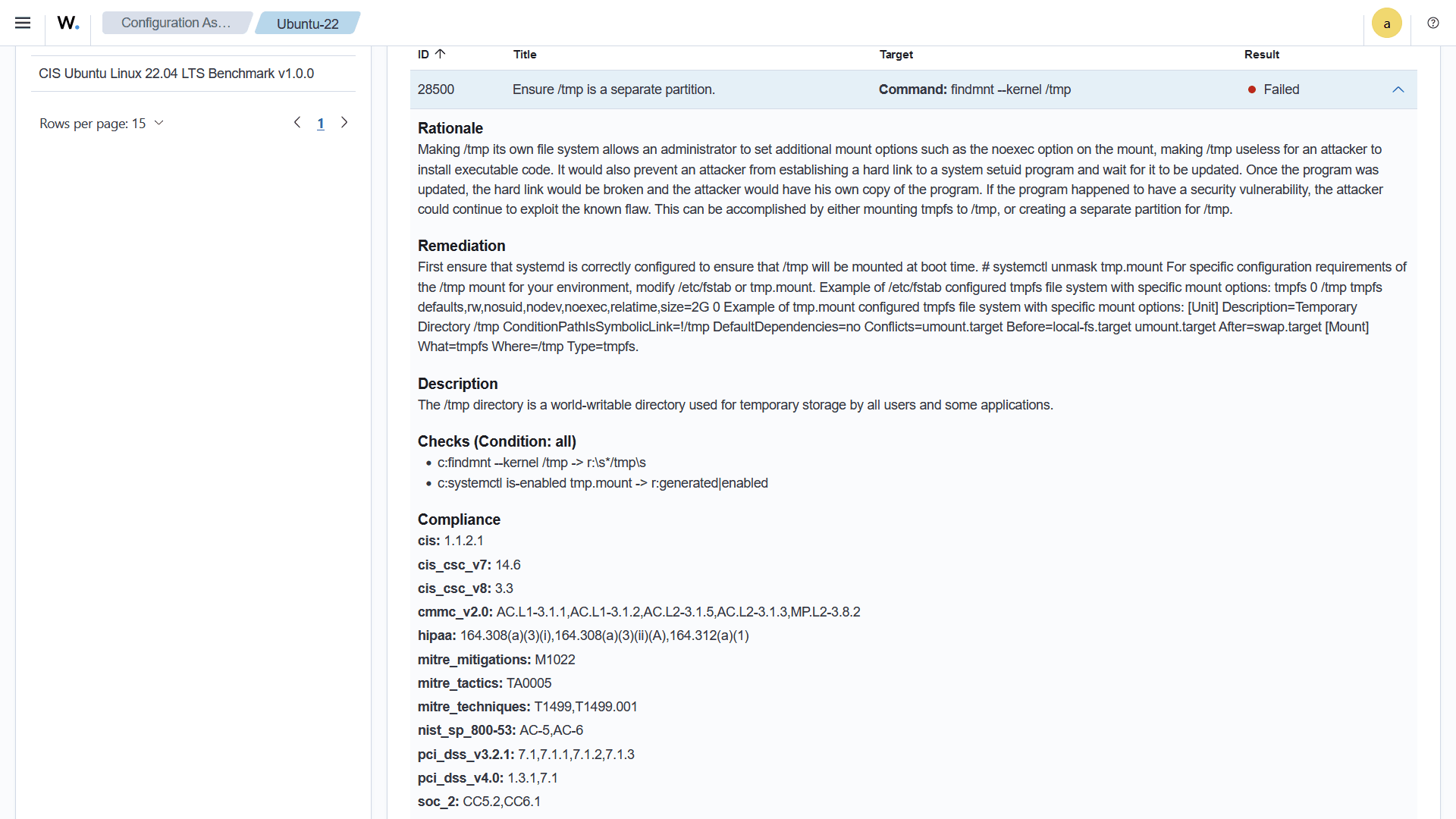The height and width of the screenshot is (819, 1456).
Task: Click the Target column header
Action: (896, 55)
